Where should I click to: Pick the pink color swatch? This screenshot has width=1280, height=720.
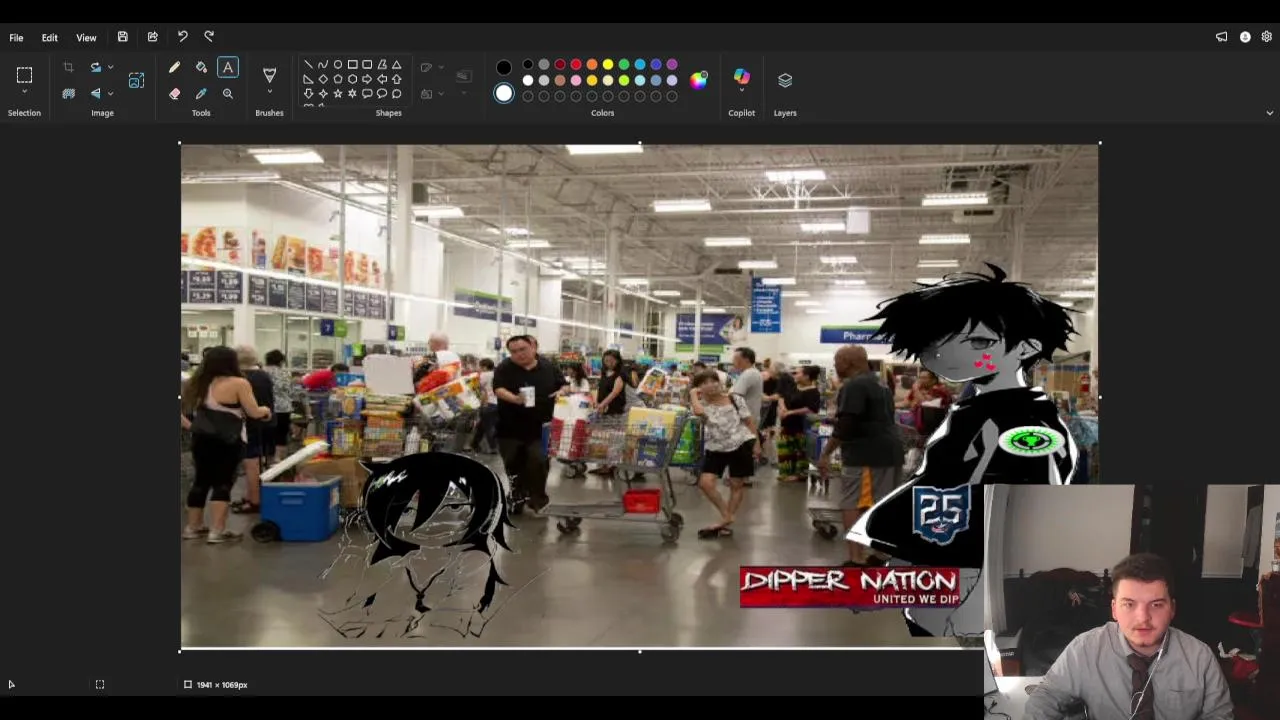pos(576,81)
